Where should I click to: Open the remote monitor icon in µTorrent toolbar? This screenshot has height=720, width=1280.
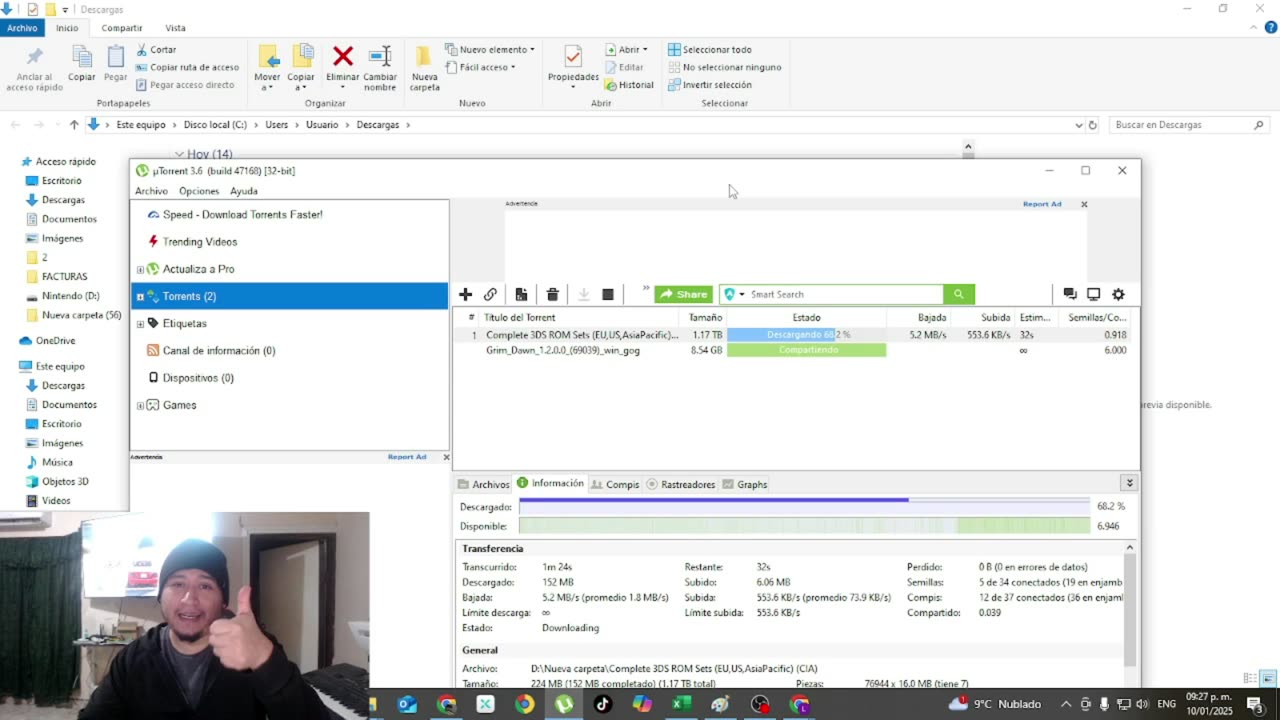[x=1093, y=294]
